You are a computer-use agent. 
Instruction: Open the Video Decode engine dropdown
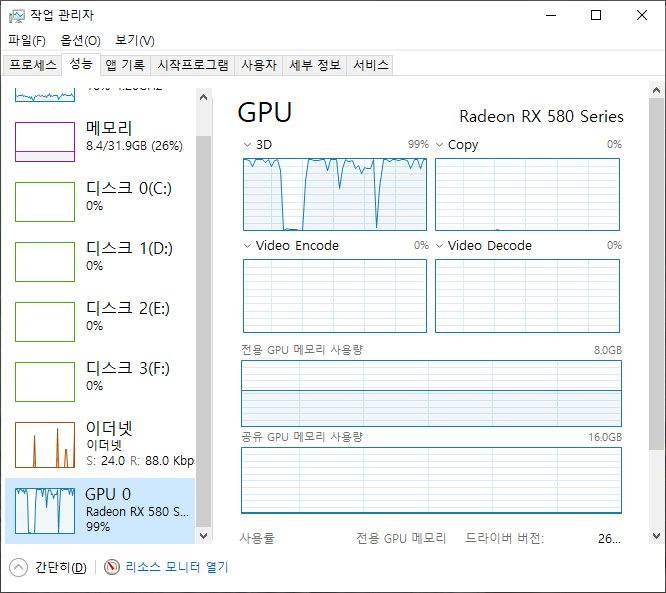[440, 246]
